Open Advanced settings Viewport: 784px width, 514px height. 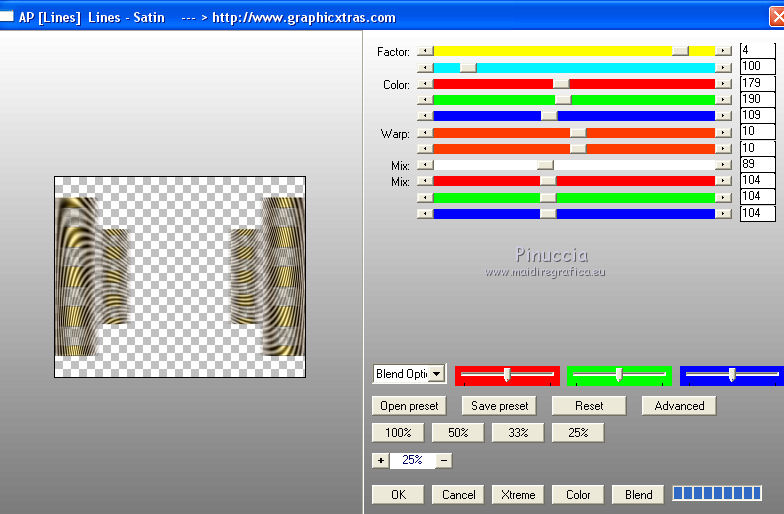pyautogui.click(x=679, y=406)
